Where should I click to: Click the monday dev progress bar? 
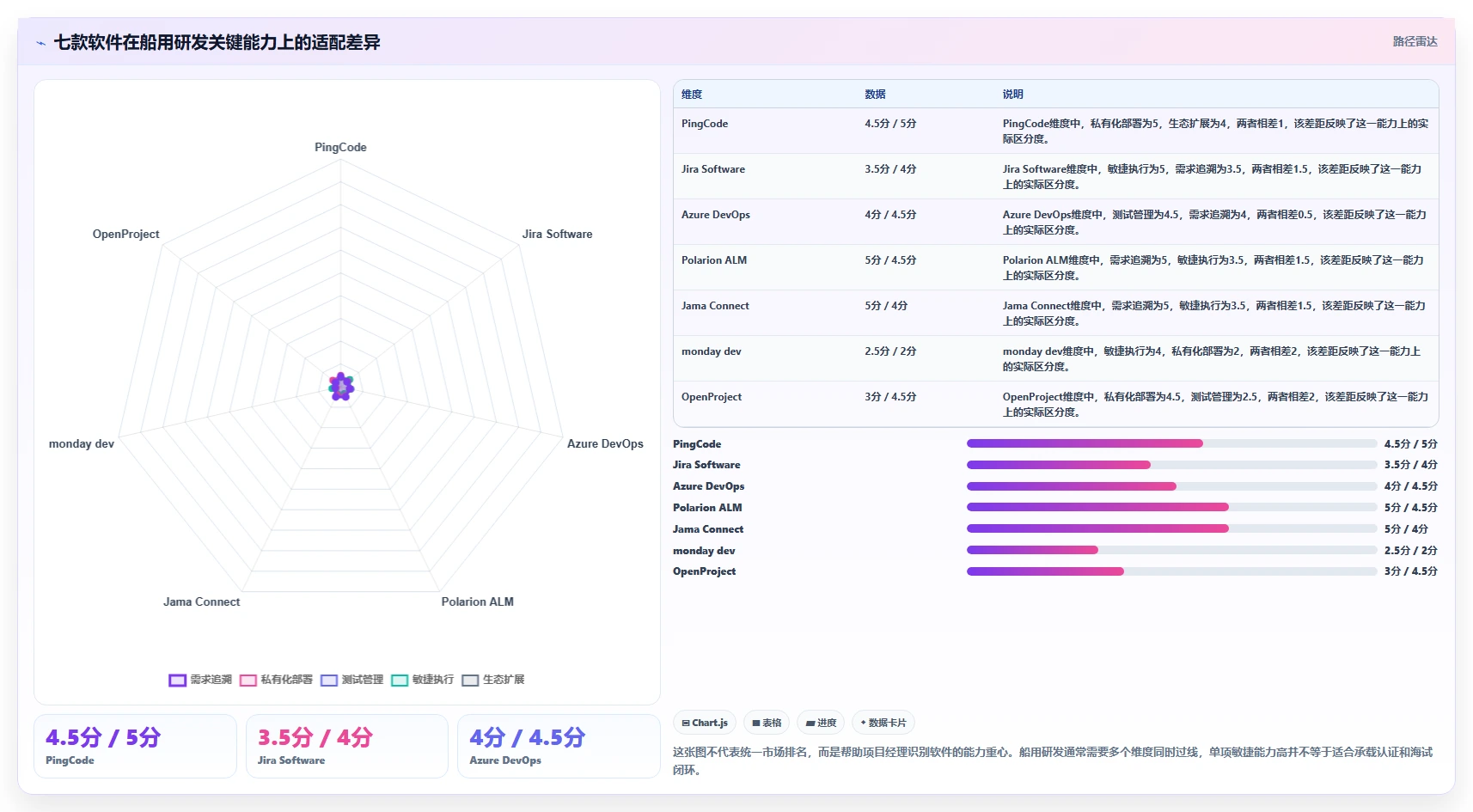click(x=1171, y=550)
